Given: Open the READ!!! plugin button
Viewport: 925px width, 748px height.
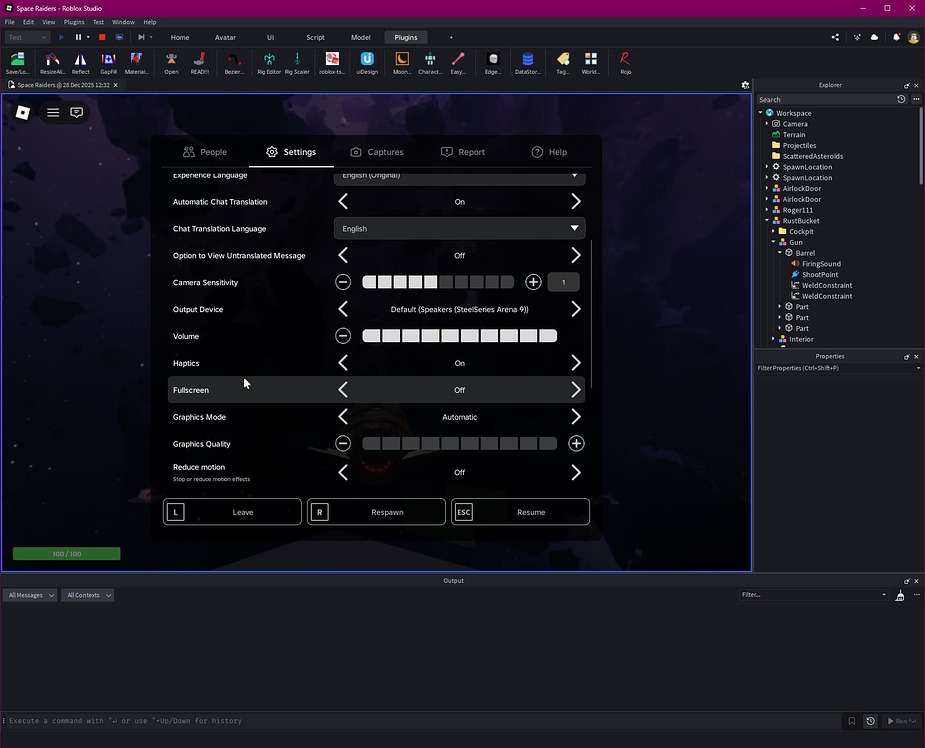Looking at the screenshot, I should click(199, 63).
